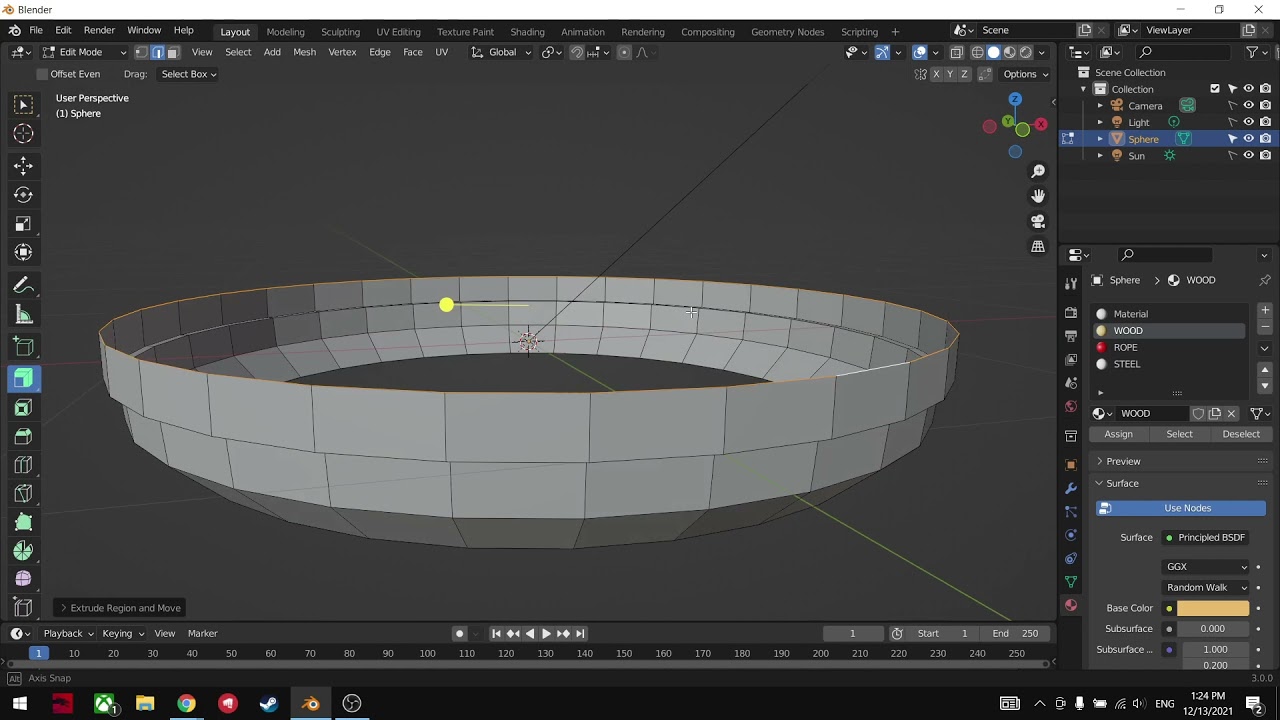Toggle the auto keying record button
Image resolution: width=1280 pixels, height=720 pixels.
(459, 633)
